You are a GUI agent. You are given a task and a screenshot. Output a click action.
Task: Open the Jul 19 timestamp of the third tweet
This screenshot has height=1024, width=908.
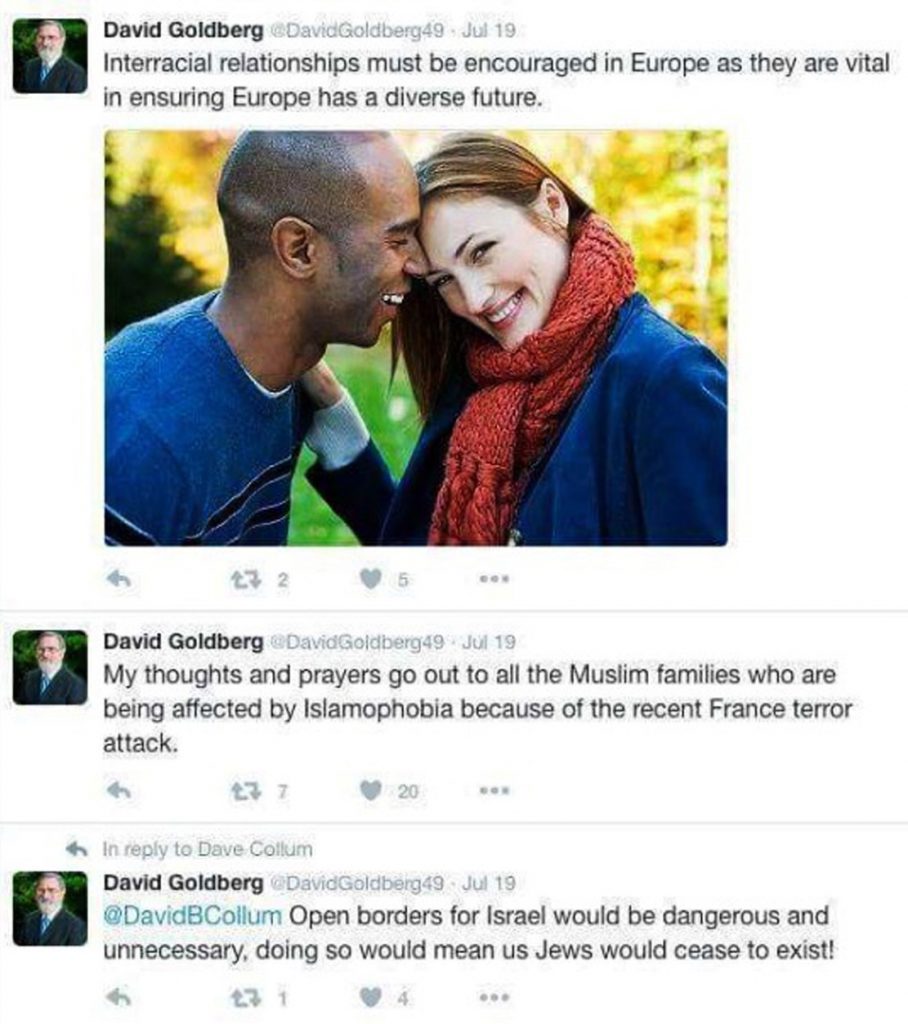point(489,884)
